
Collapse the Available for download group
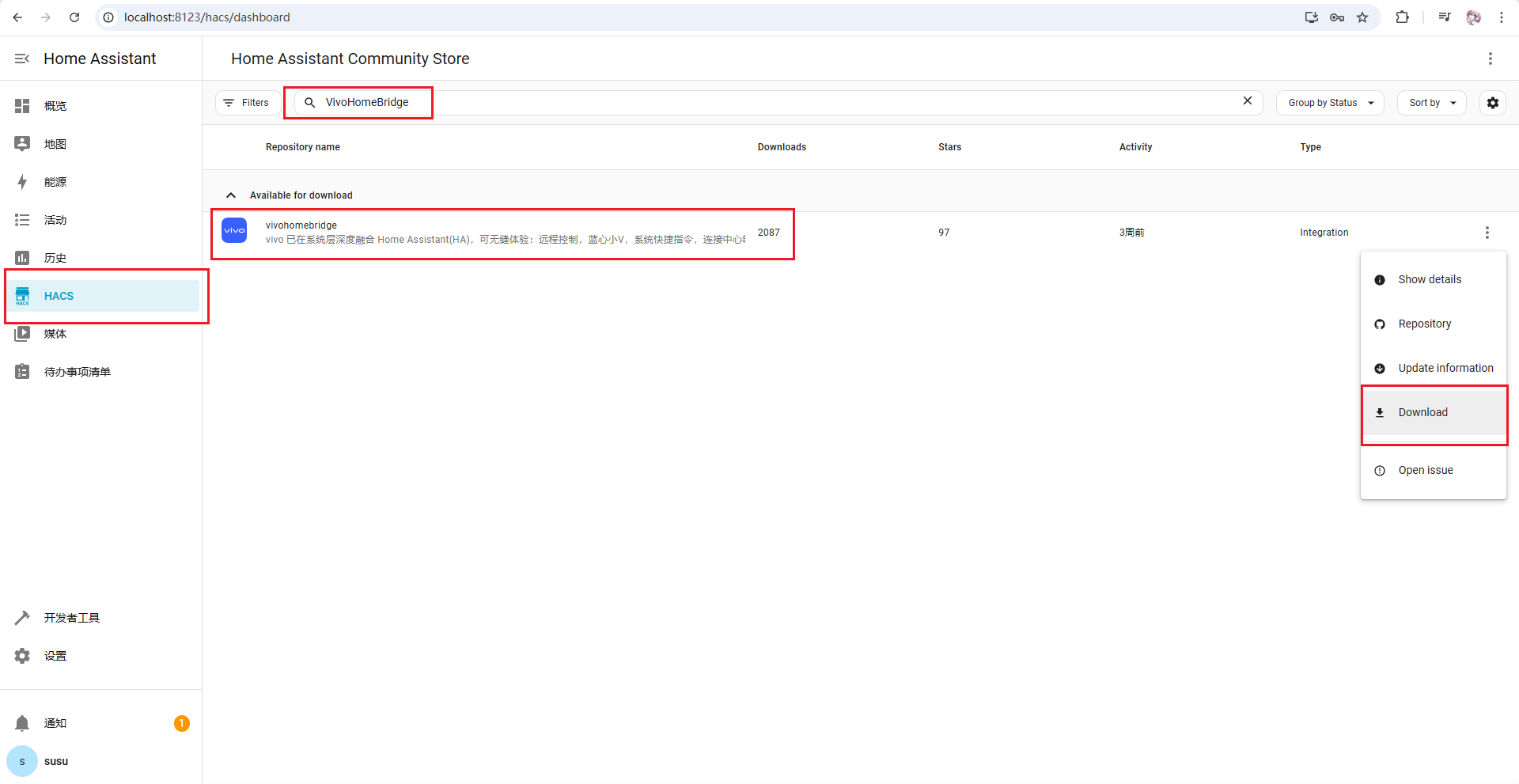[231, 195]
